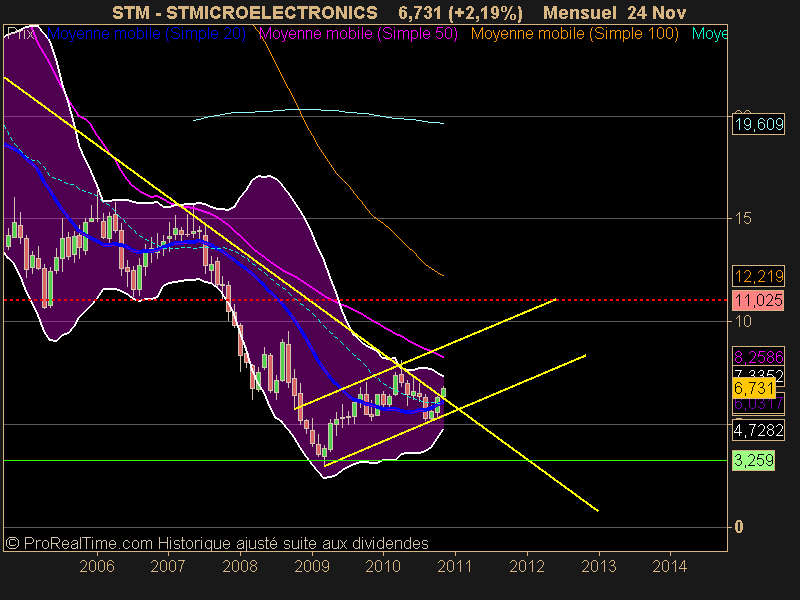Image resolution: width=800 pixels, height=600 pixels.
Task: Click the 10 price axis label
Action: [743, 321]
